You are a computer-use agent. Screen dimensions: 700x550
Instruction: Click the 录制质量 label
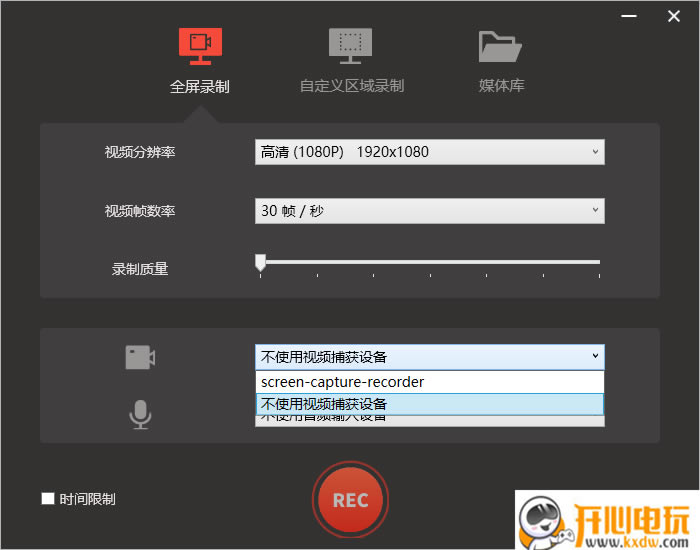click(140, 269)
